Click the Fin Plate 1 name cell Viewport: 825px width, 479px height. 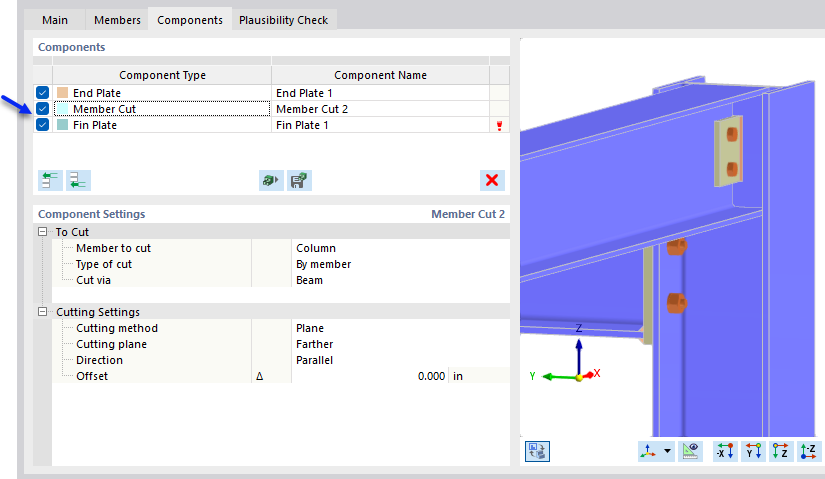380,125
